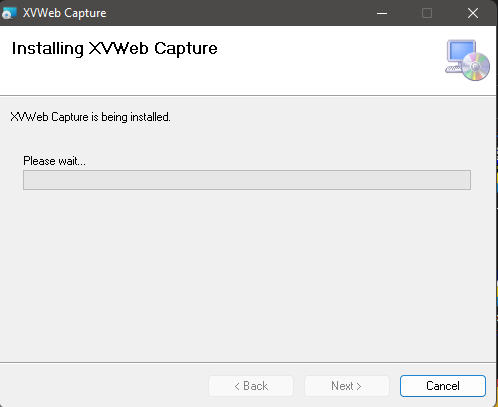Close the installer with the X icon

pos(473,13)
